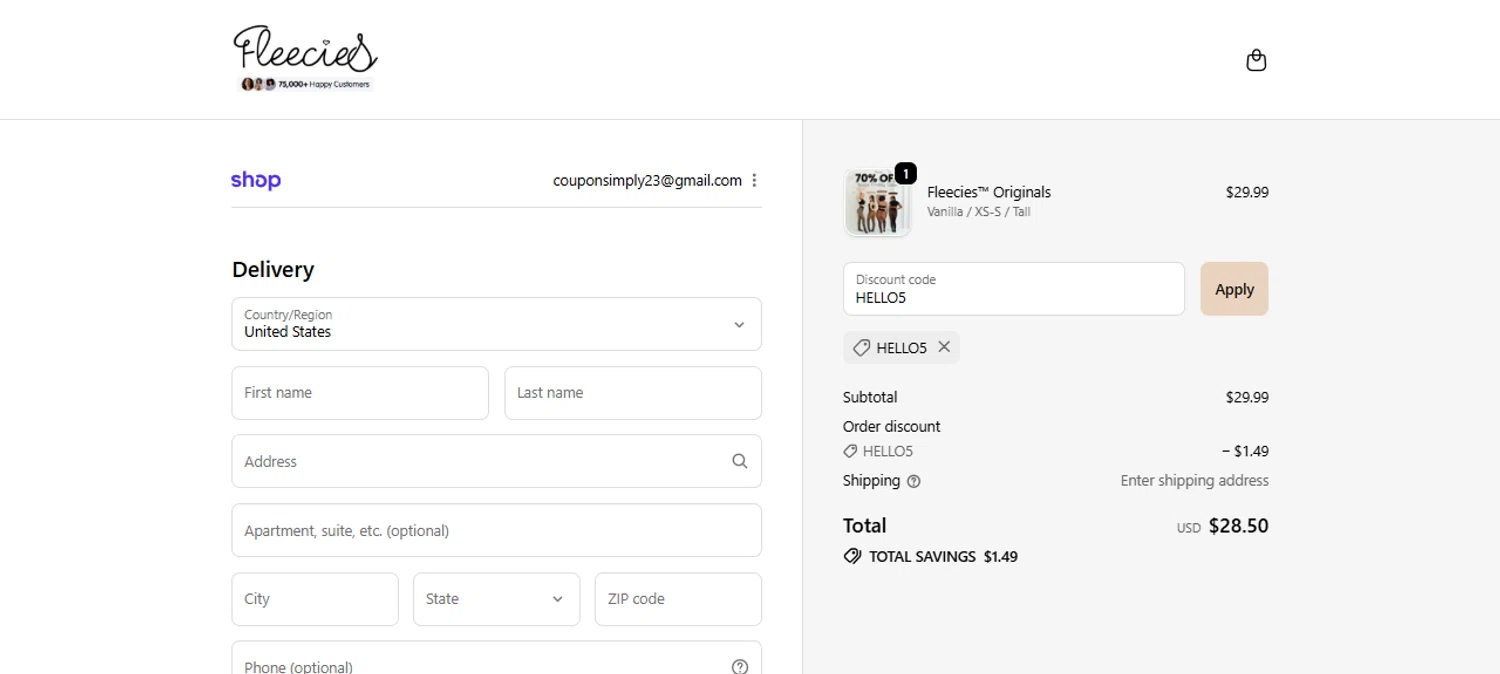Click the Subtotal $29.99 value
Screen dimensions: 1500x674
click(1247, 397)
